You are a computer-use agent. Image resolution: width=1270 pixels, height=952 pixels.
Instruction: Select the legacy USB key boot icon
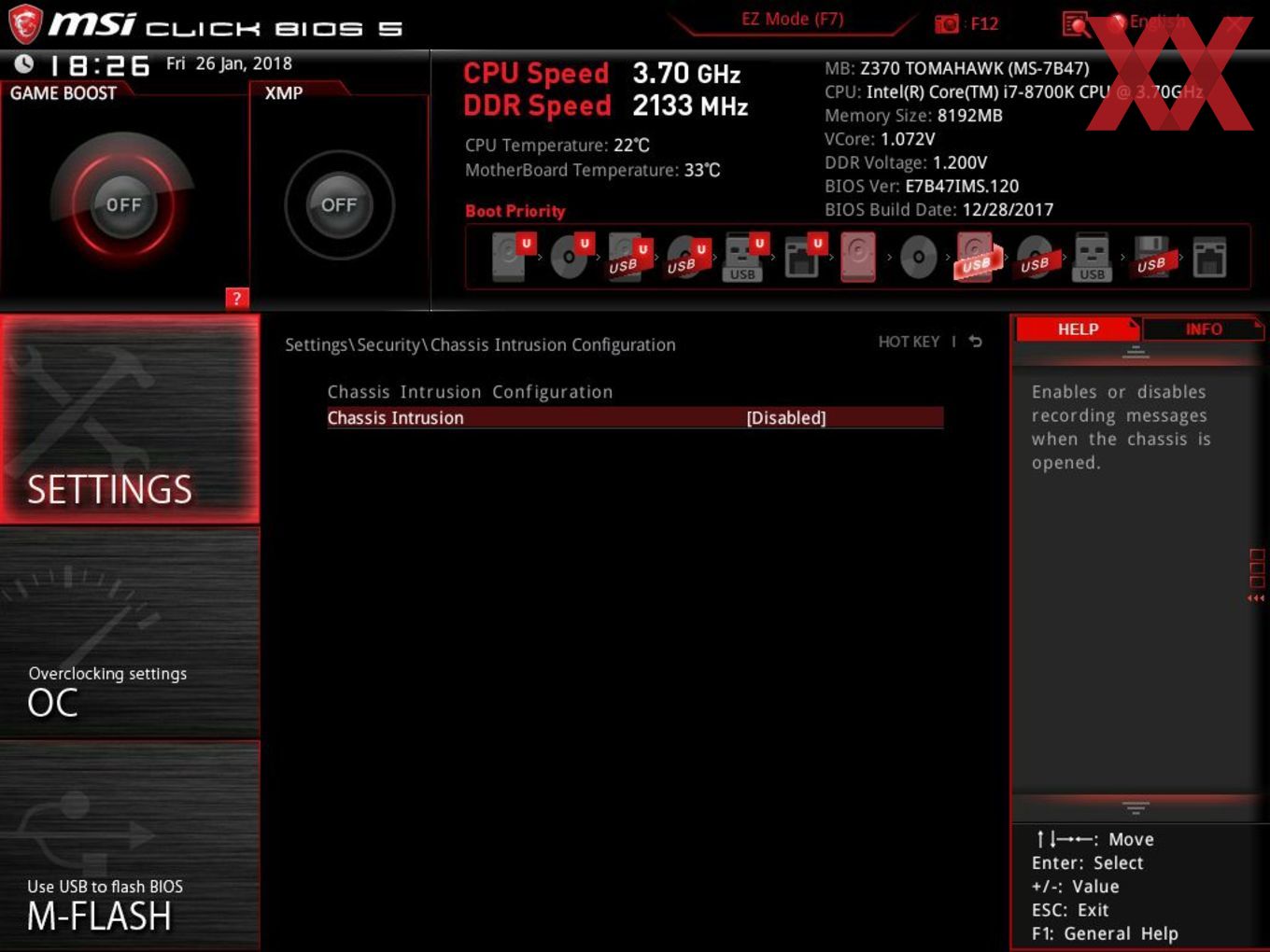coord(1093,257)
